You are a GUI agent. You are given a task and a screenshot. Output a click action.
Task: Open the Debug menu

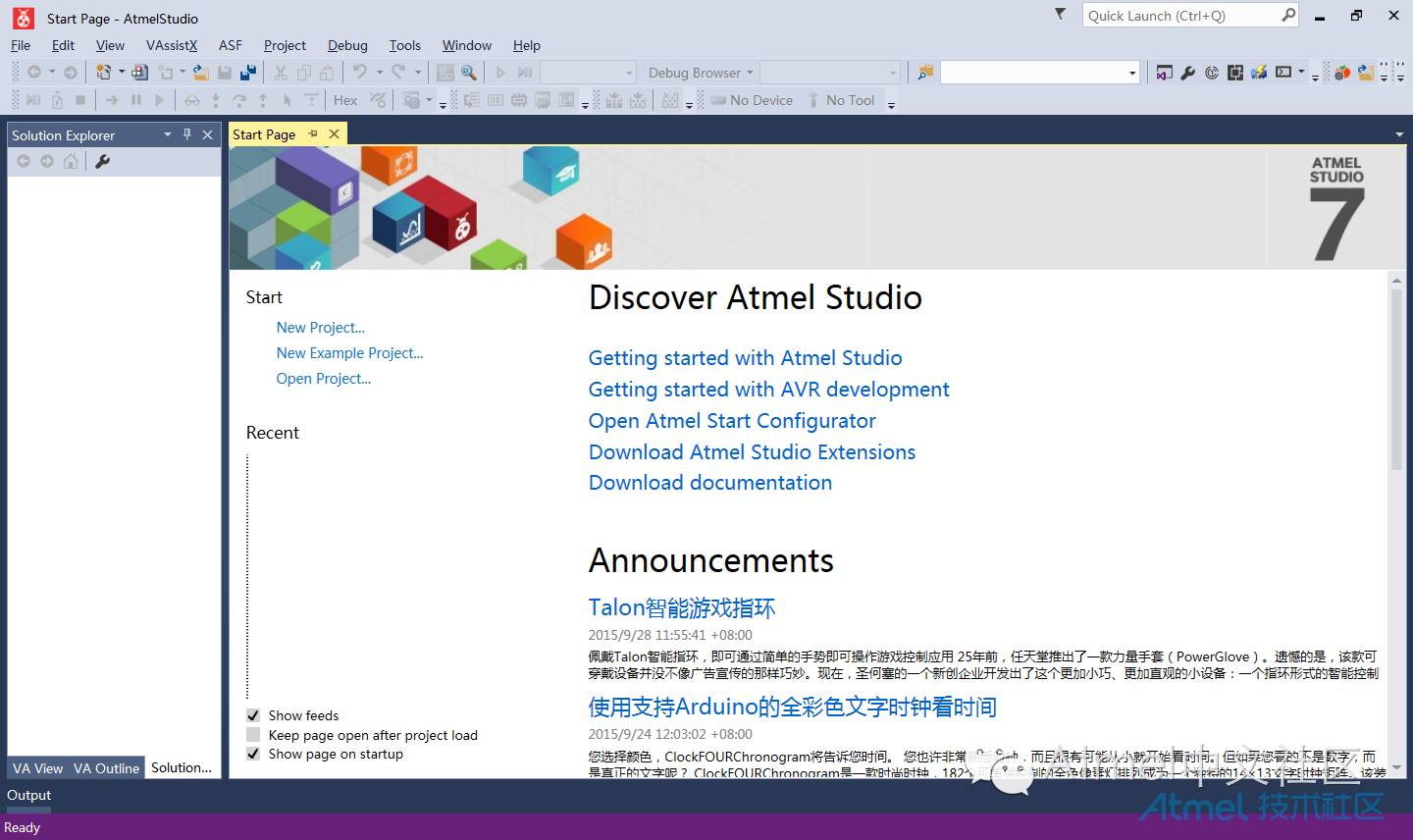point(347,45)
